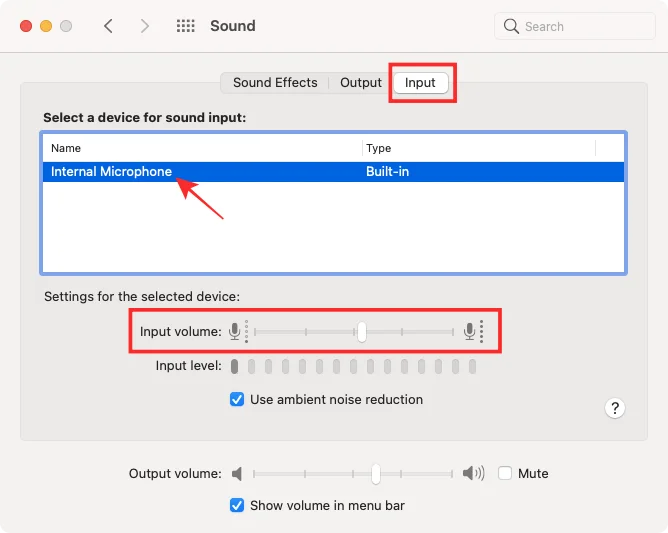
Task: Click the magnifying glass search icon
Action: click(x=512, y=26)
